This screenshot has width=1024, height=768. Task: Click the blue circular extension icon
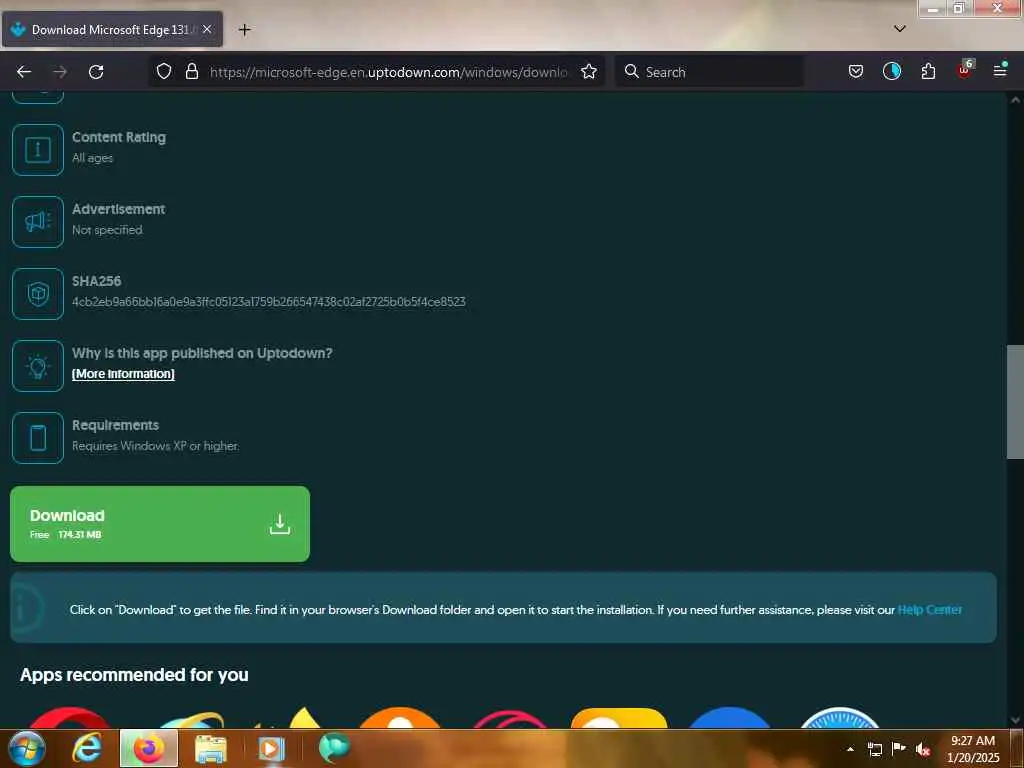click(x=892, y=71)
